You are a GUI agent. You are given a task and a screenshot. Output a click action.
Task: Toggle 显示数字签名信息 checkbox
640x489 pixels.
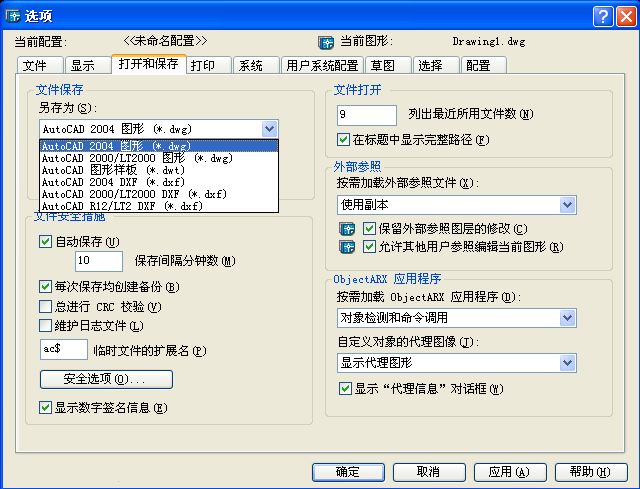point(45,407)
